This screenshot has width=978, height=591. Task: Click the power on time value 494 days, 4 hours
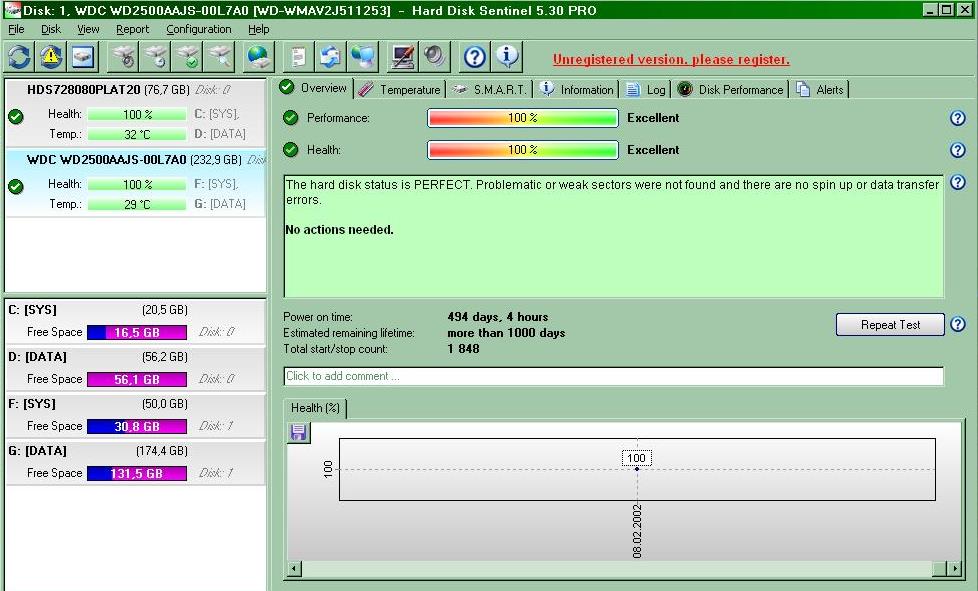pyautogui.click(x=498, y=317)
